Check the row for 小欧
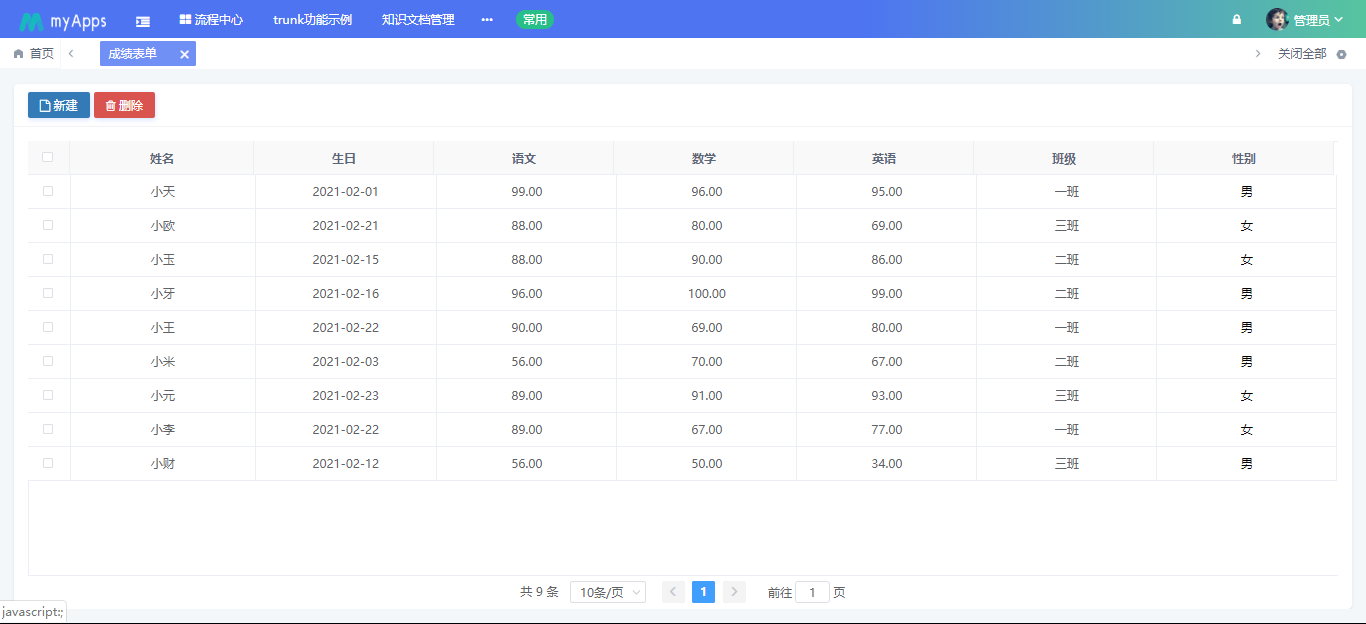Screen dimensions: 1366x624 coord(47,225)
